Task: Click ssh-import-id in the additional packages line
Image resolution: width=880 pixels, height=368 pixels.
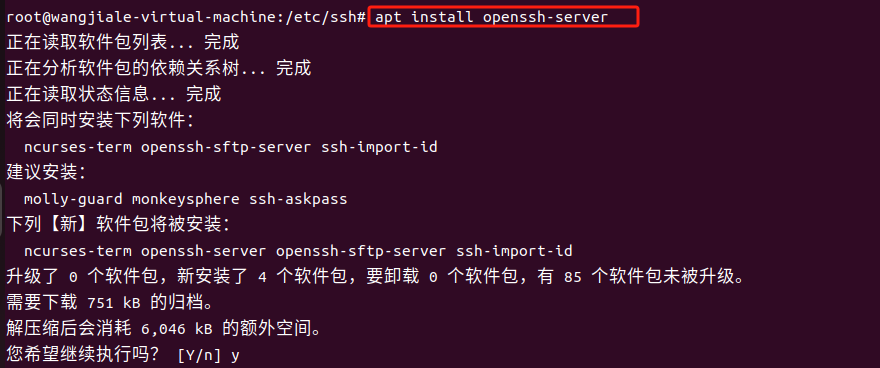Action: 379,148
